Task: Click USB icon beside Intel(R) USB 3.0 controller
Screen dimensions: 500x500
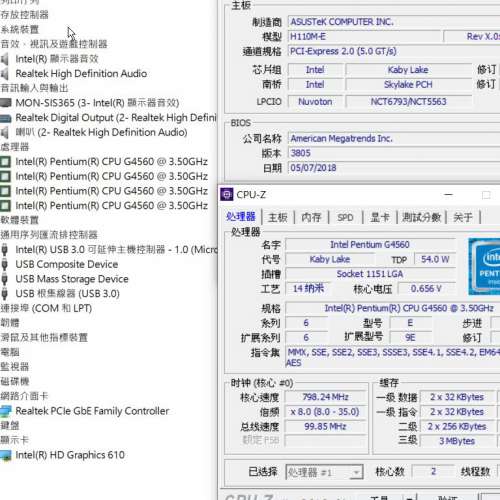Action: (x=4, y=250)
